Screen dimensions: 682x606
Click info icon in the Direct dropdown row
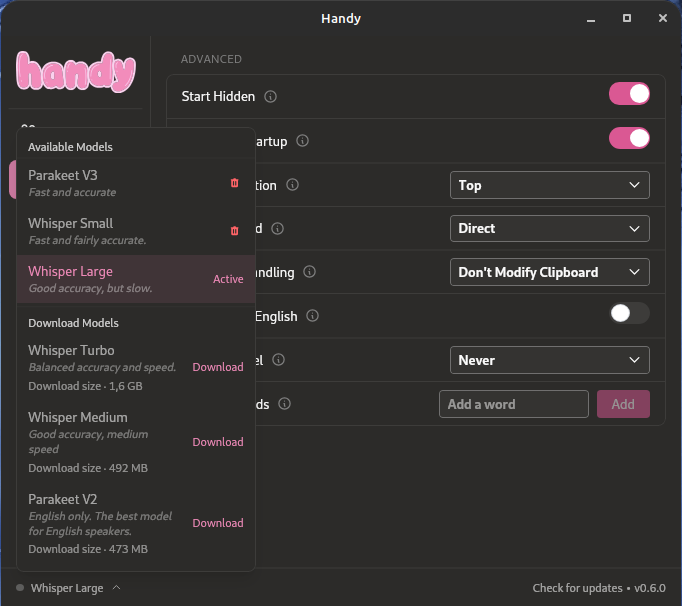tap(278, 229)
